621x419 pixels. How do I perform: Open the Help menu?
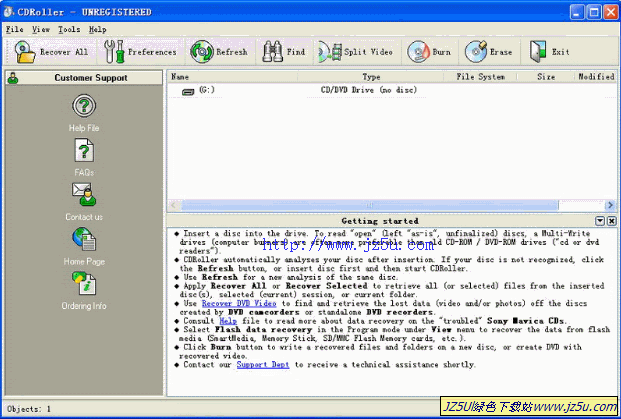point(97,29)
